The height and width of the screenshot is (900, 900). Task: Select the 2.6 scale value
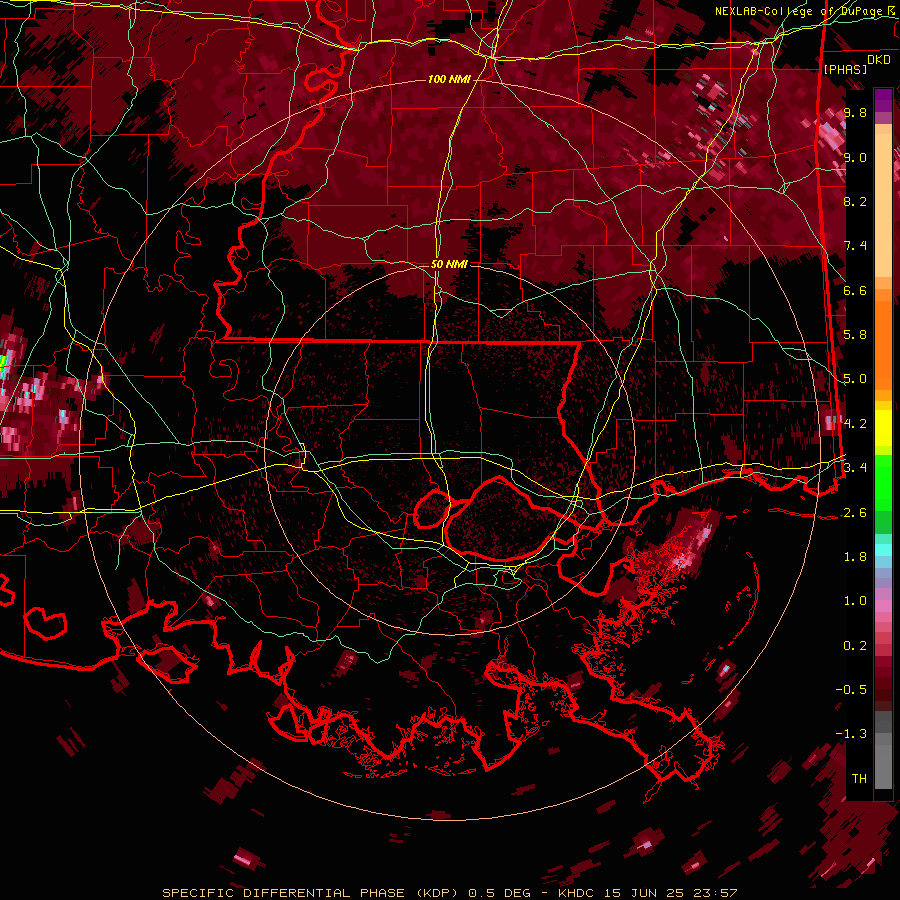point(855,512)
